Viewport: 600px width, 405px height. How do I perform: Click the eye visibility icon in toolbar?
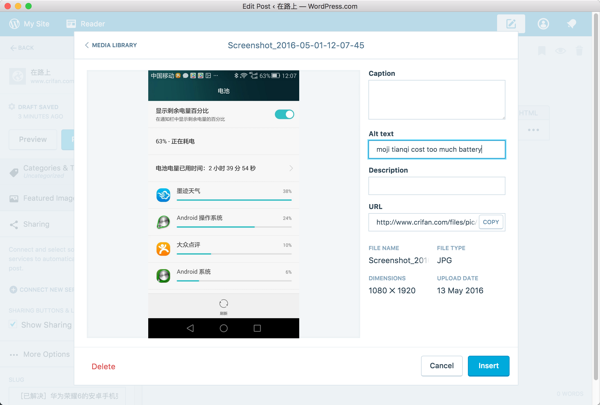(x=561, y=51)
